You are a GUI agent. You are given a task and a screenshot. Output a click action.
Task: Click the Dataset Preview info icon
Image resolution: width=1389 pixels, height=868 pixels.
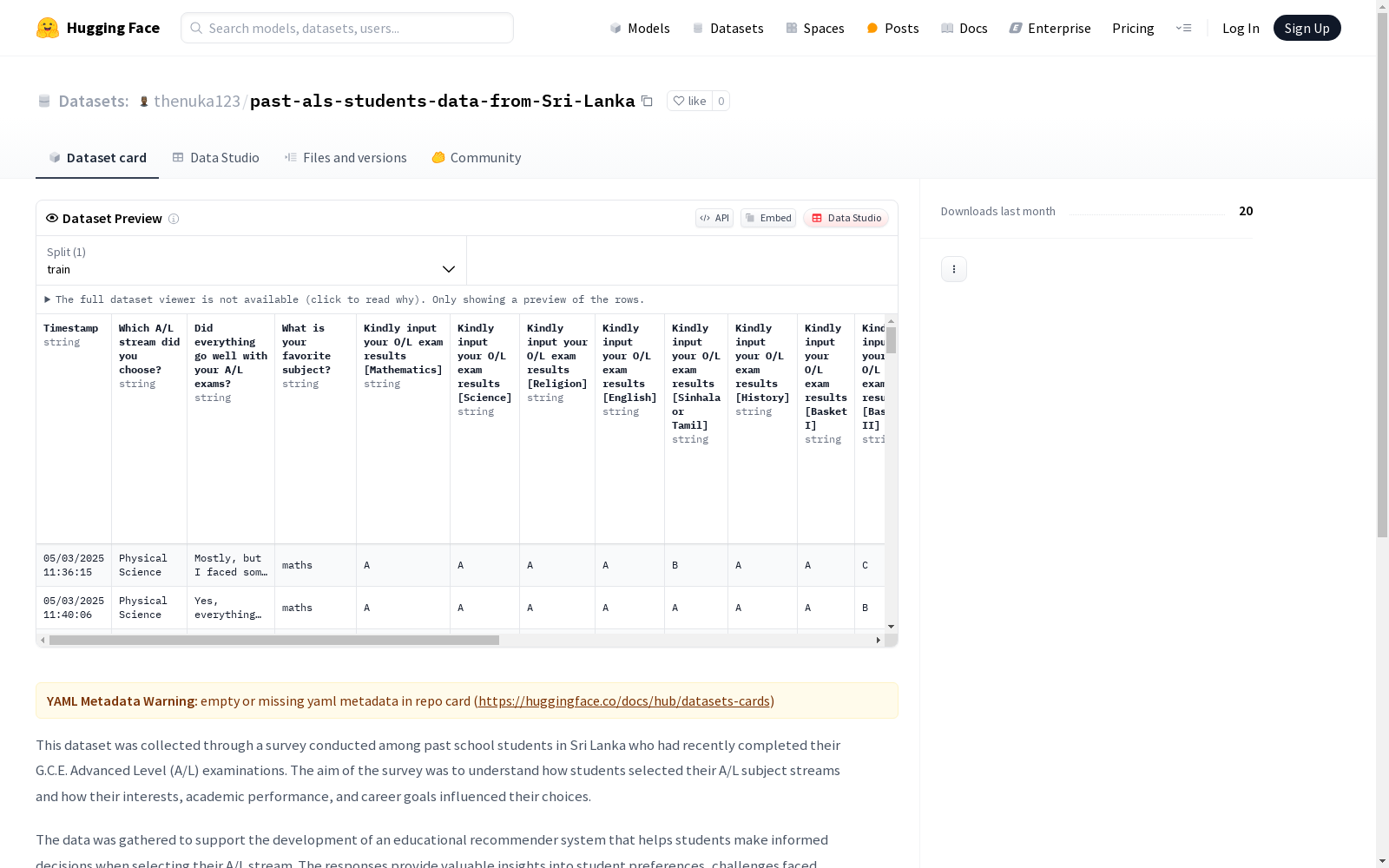click(174, 219)
